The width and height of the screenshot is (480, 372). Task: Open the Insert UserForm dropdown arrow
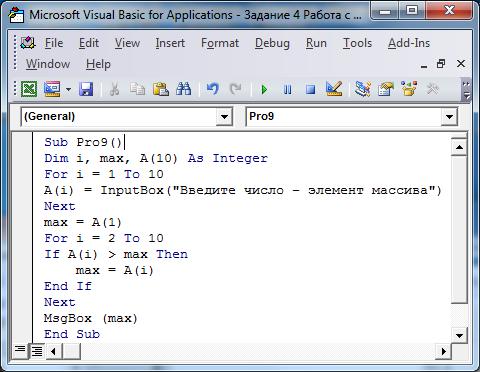point(68,89)
